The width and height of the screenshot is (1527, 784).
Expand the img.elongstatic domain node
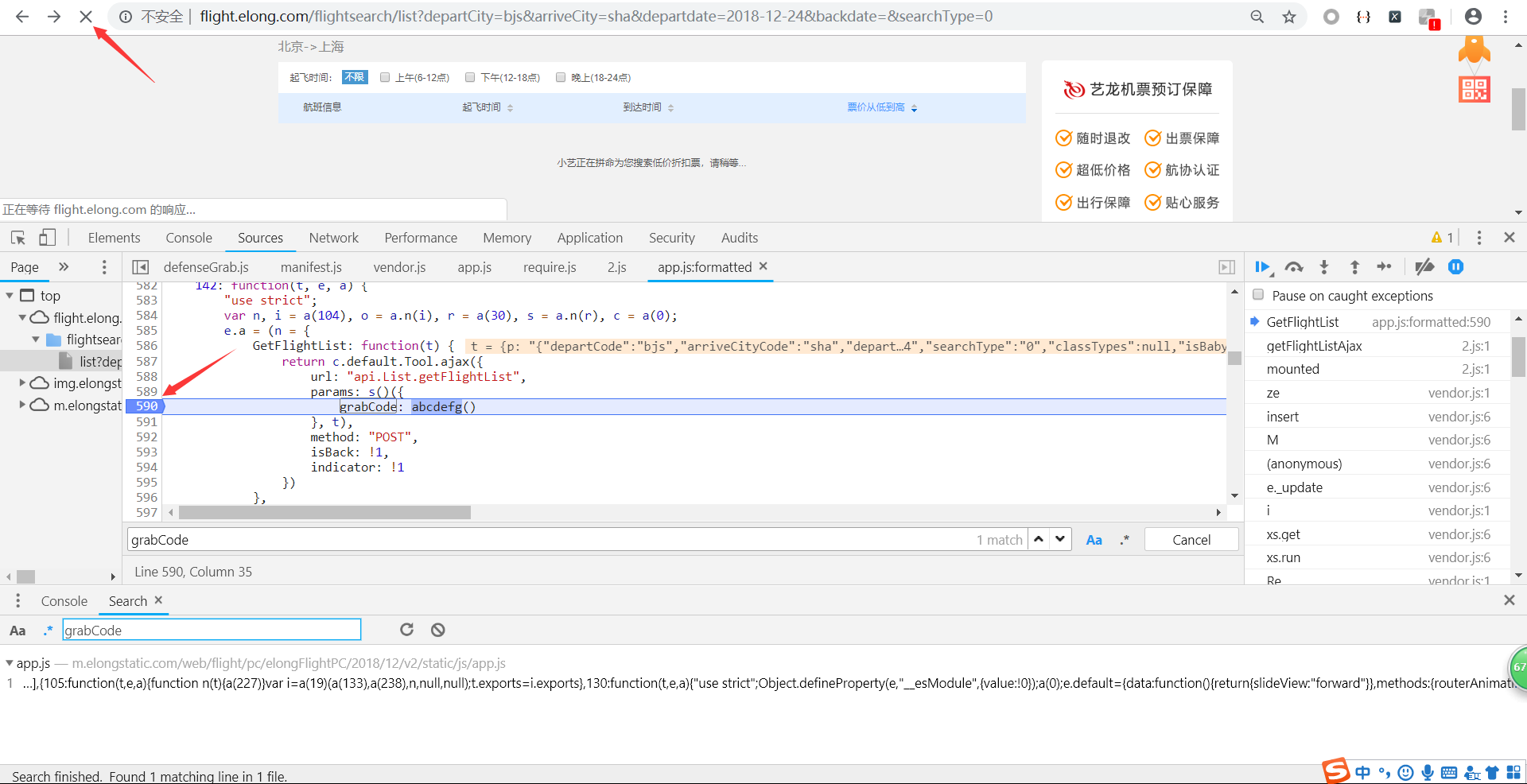(x=22, y=383)
